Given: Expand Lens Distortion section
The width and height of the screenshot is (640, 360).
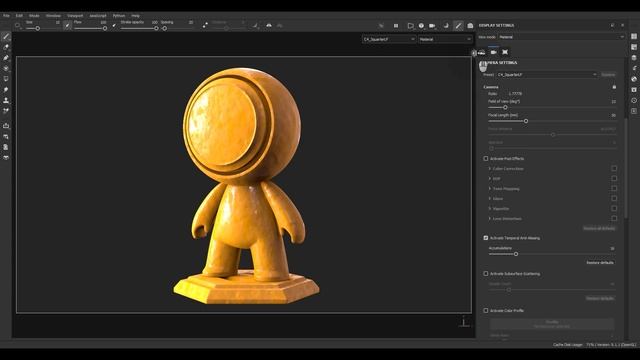Looking at the screenshot, I should click(x=489, y=218).
